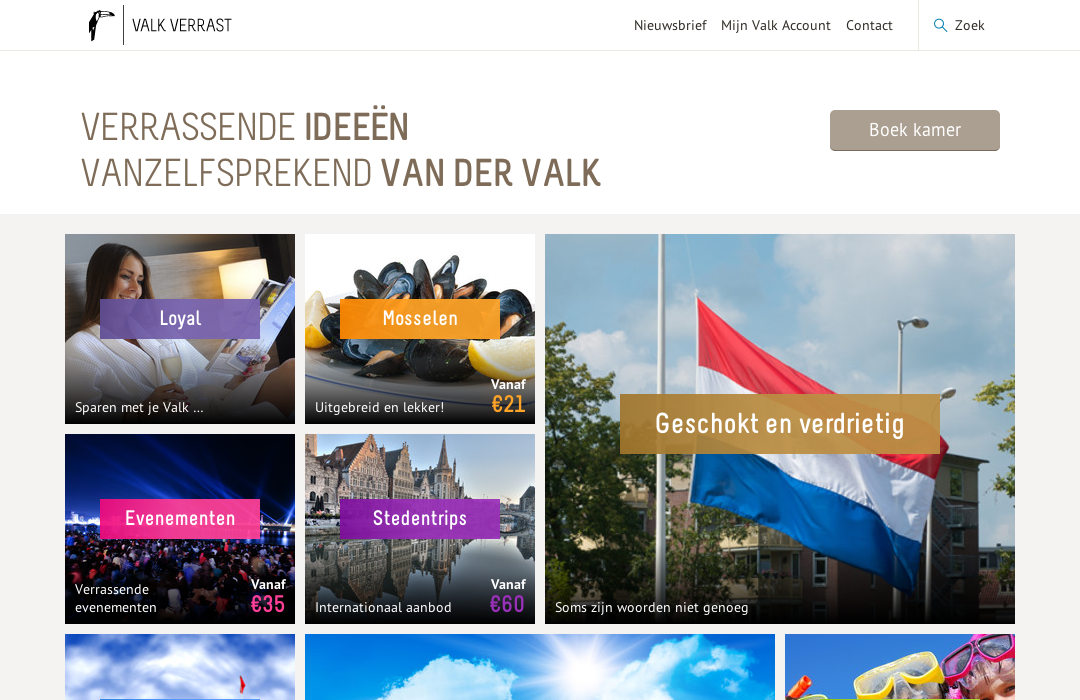Click the Boek kamer button
Screen dimensions: 1080x700
915,130
